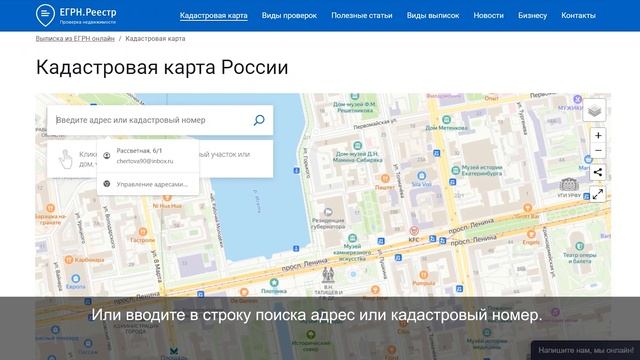Screen dimensions: 640x360
Task: Click the Пашtet restaurant marker
Action: [385, 178]
